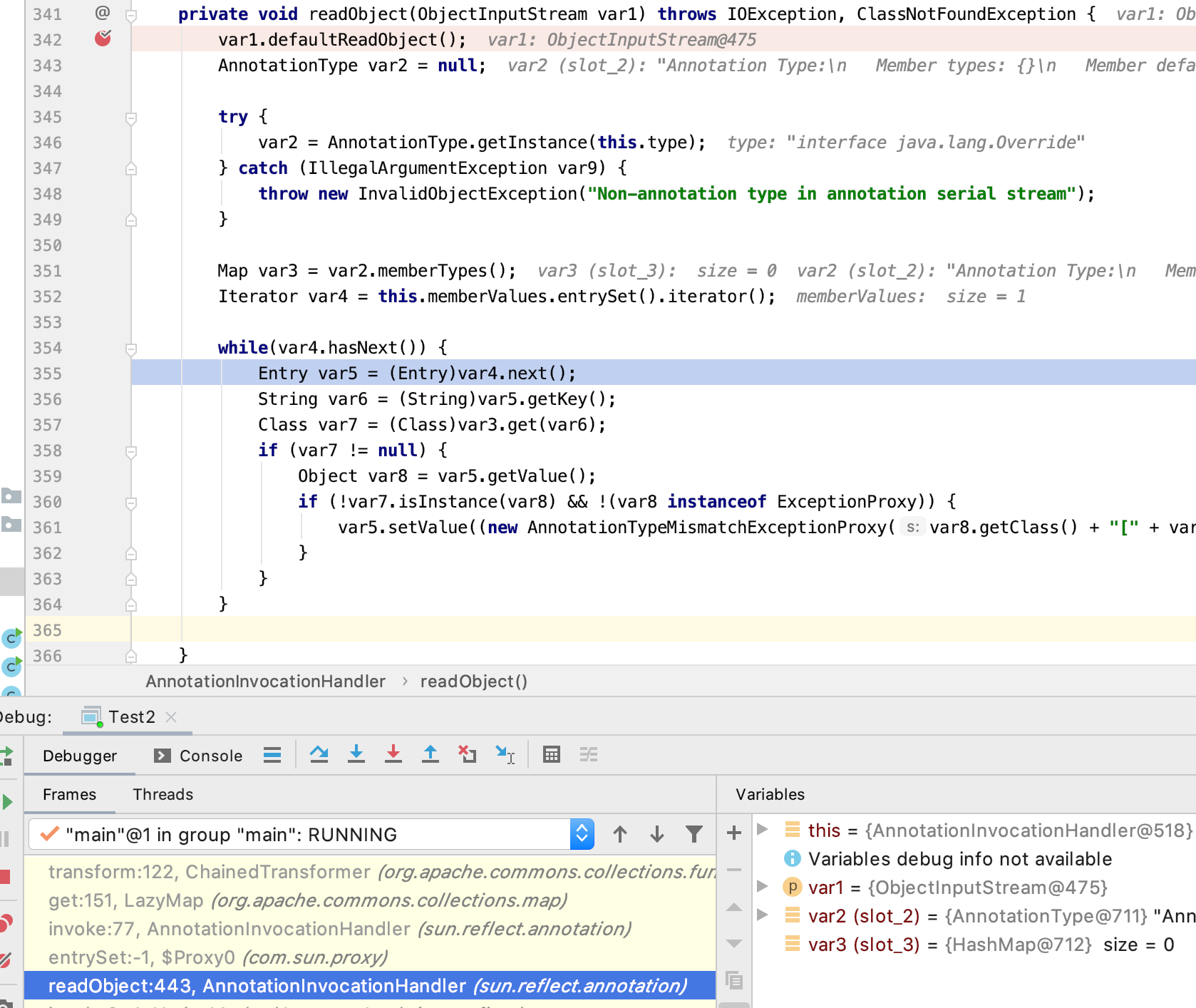Click the fold end marker on line 349

coord(131,220)
